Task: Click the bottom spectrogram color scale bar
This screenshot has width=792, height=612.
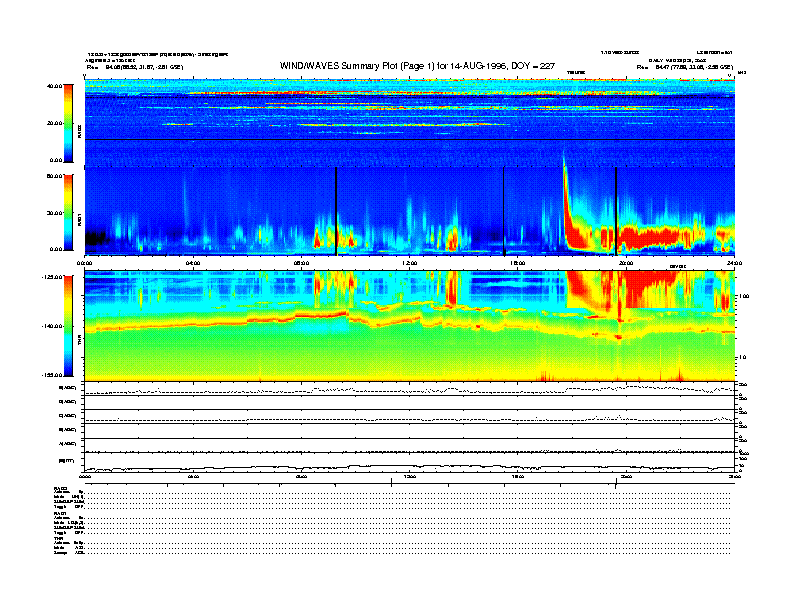Action: click(x=68, y=325)
